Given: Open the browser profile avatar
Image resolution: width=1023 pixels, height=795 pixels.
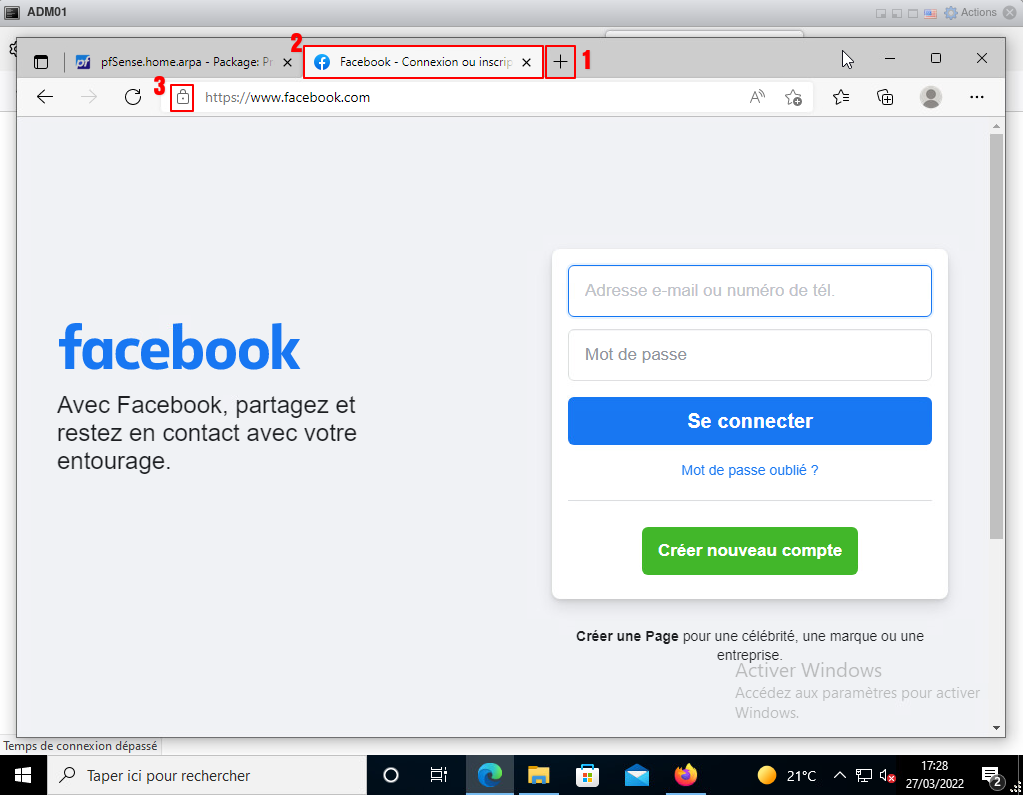Looking at the screenshot, I should [931, 97].
